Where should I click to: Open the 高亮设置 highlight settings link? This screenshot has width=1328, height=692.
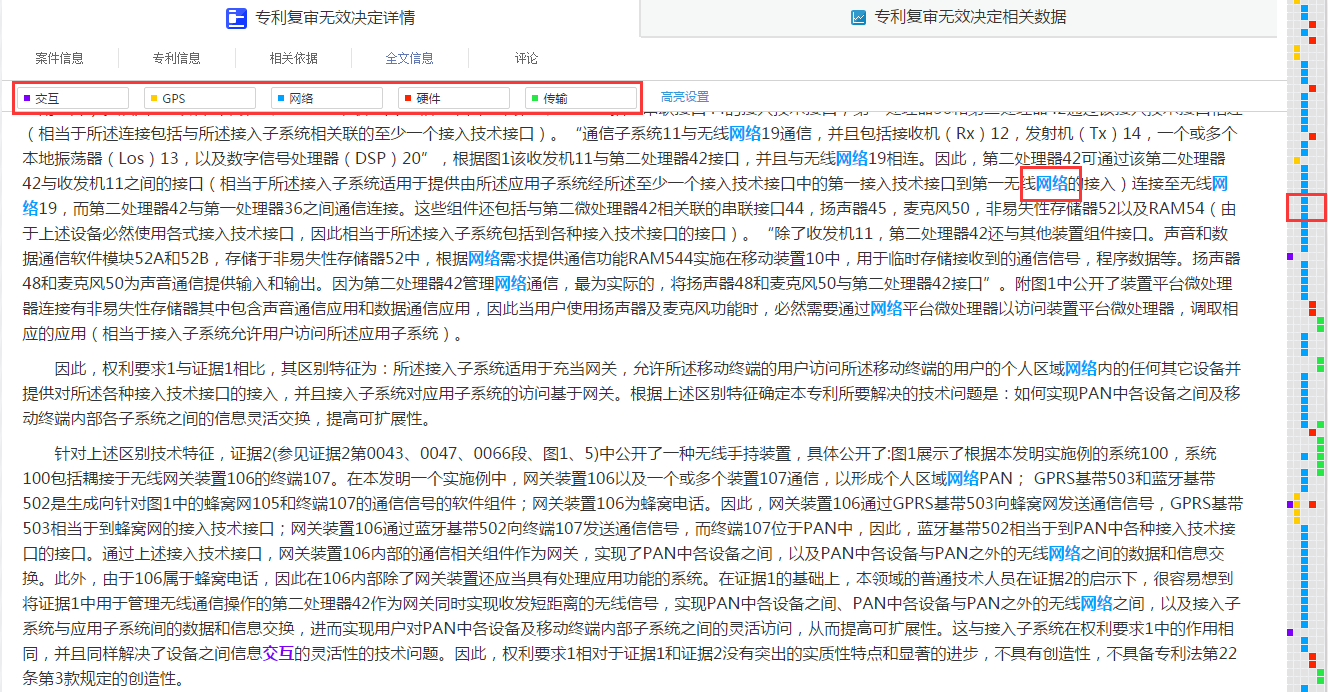point(684,97)
